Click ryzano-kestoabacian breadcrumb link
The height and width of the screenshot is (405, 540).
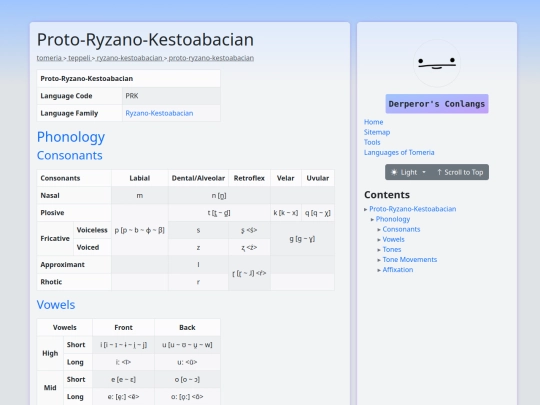[x=129, y=58]
